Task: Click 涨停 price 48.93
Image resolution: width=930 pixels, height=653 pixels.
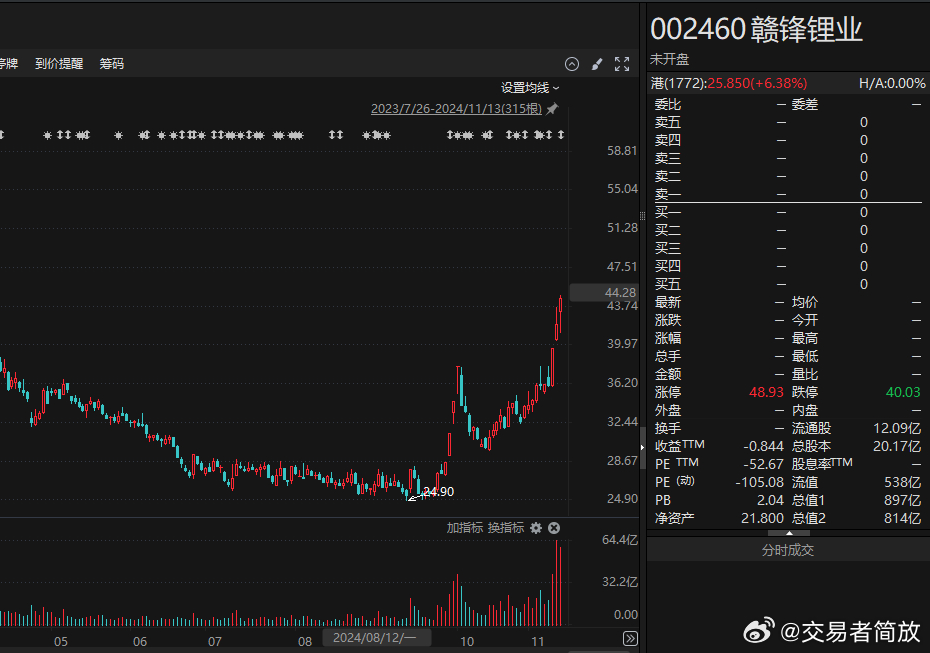Action: (x=766, y=392)
